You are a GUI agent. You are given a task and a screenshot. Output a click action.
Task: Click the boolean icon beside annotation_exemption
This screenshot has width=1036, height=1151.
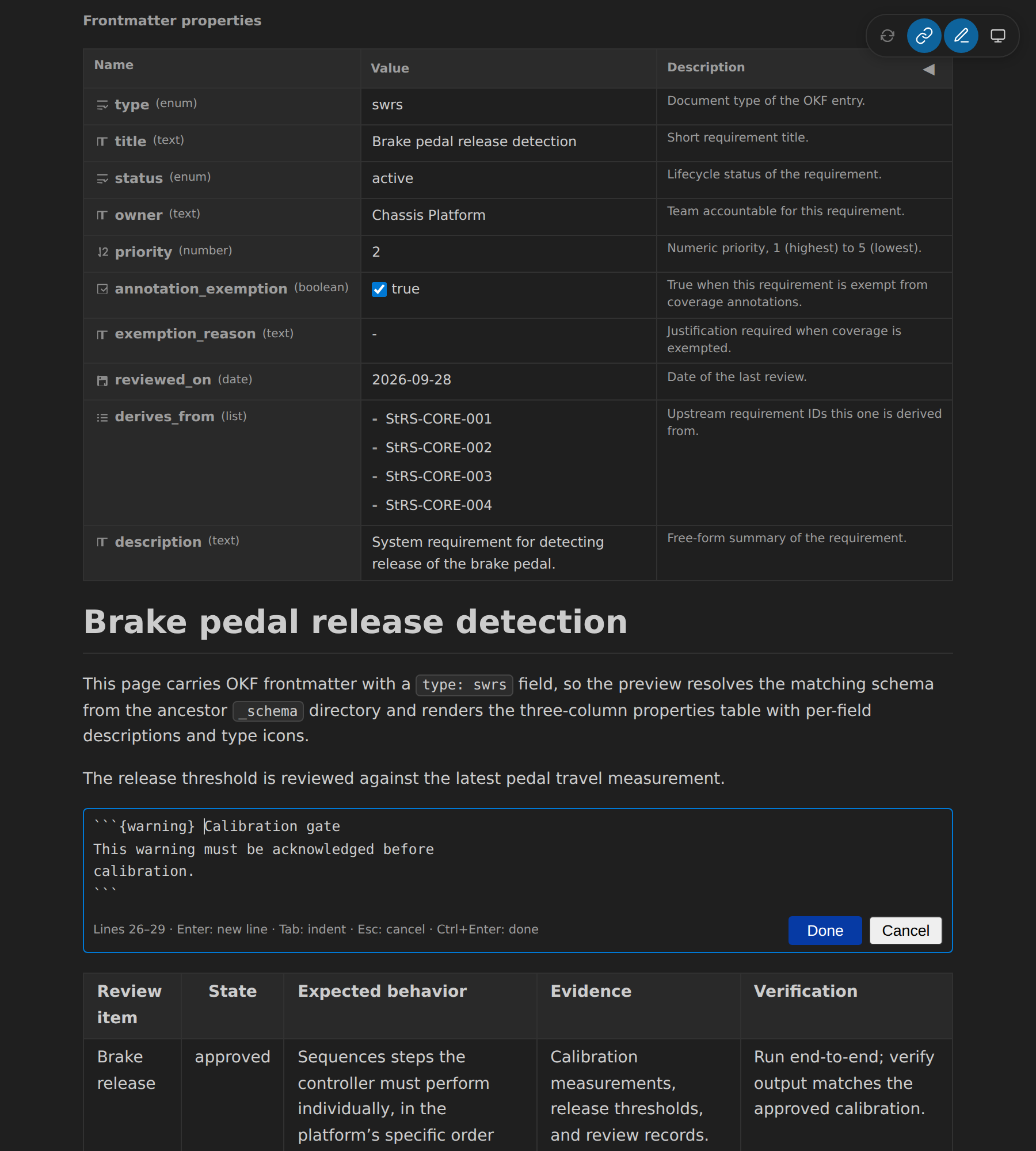click(102, 289)
